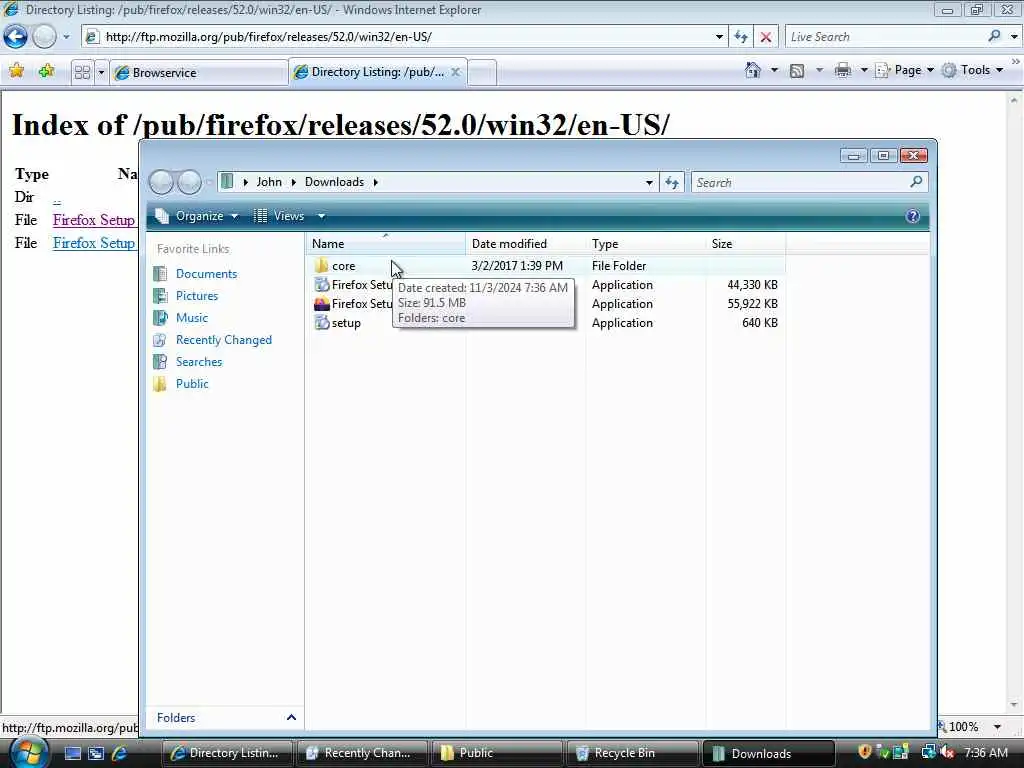Open the IE zoom level dropdown
Screen dimensions: 1024x768
tap(997, 727)
